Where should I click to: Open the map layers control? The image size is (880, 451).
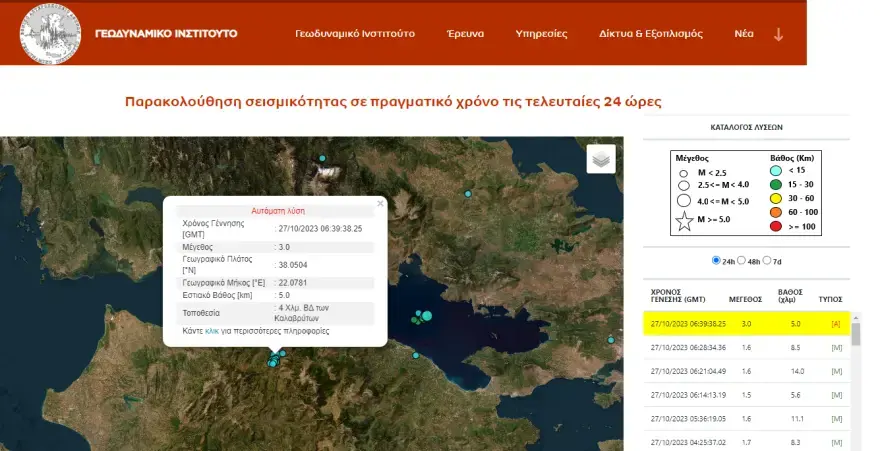pos(601,159)
